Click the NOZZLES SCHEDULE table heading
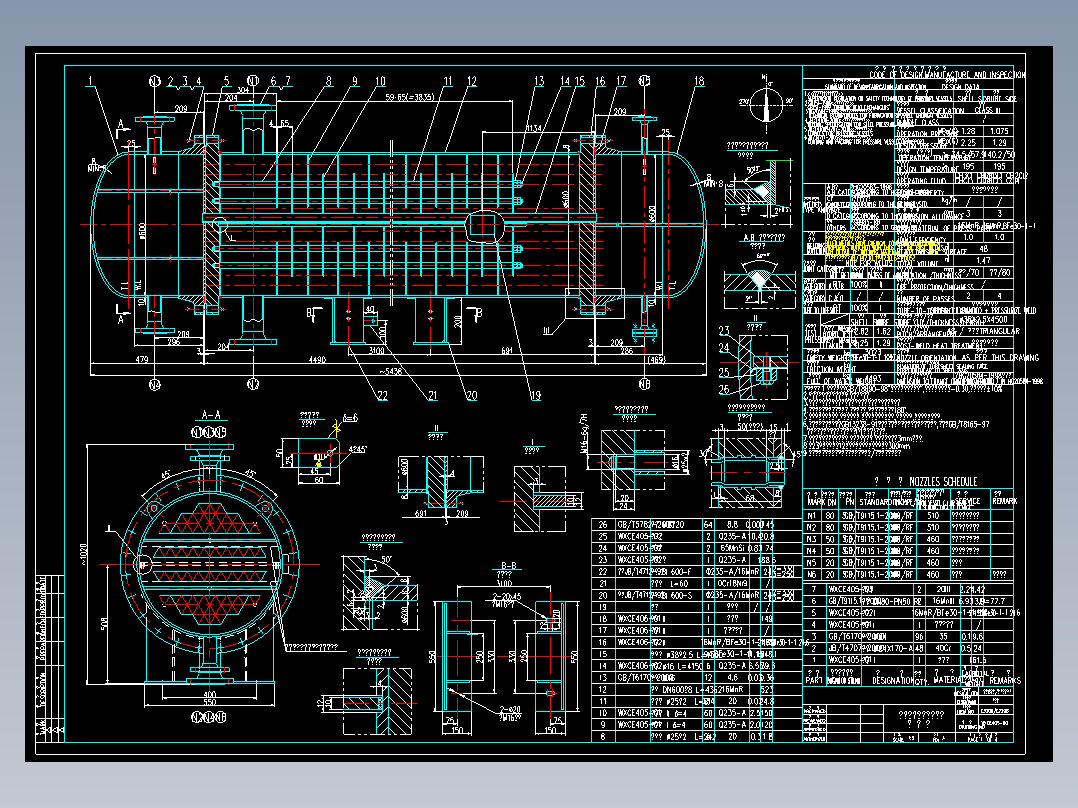The width and height of the screenshot is (1078, 808). click(925, 481)
